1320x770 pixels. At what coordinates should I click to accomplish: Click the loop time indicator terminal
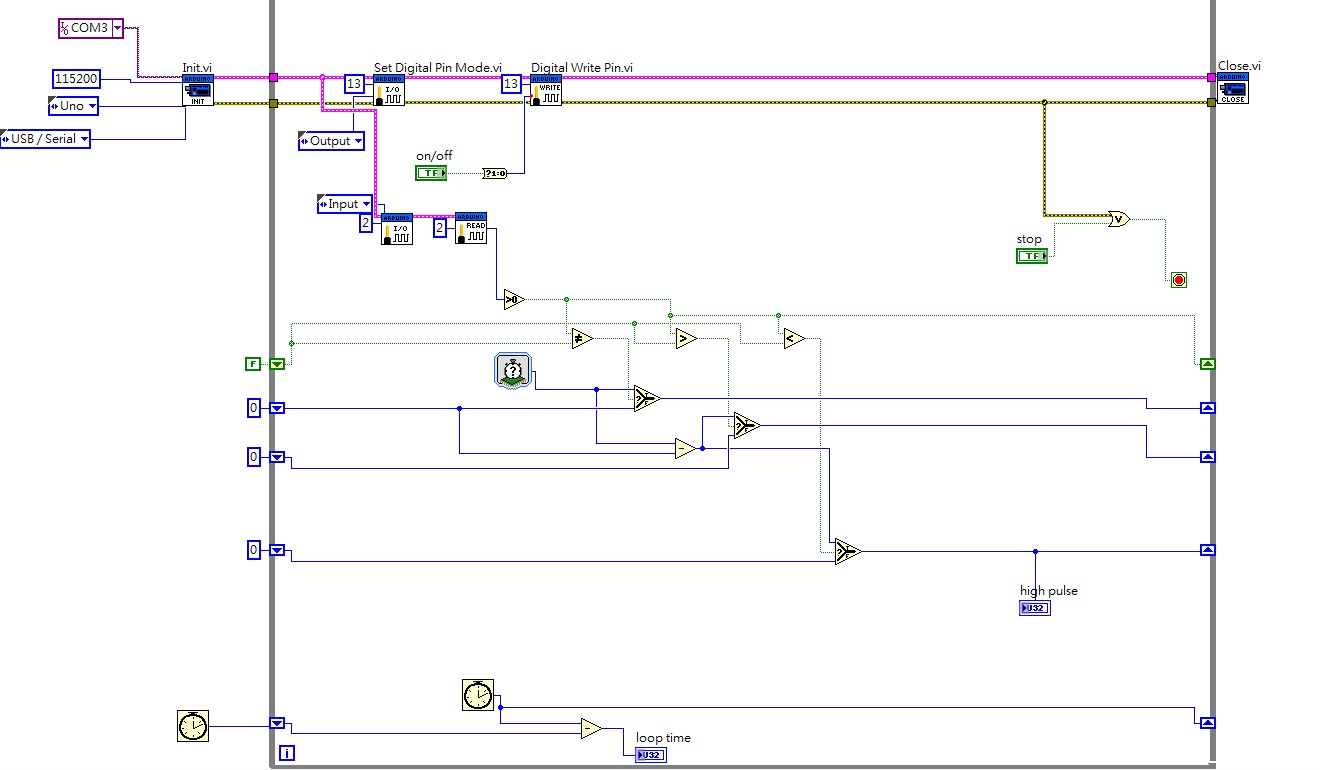pos(650,754)
